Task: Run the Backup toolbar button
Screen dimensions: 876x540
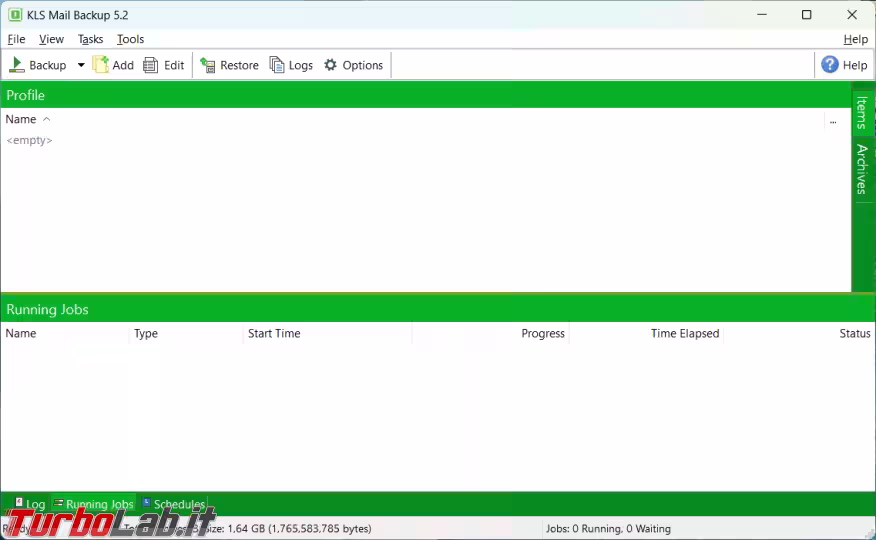Action: [x=38, y=65]
